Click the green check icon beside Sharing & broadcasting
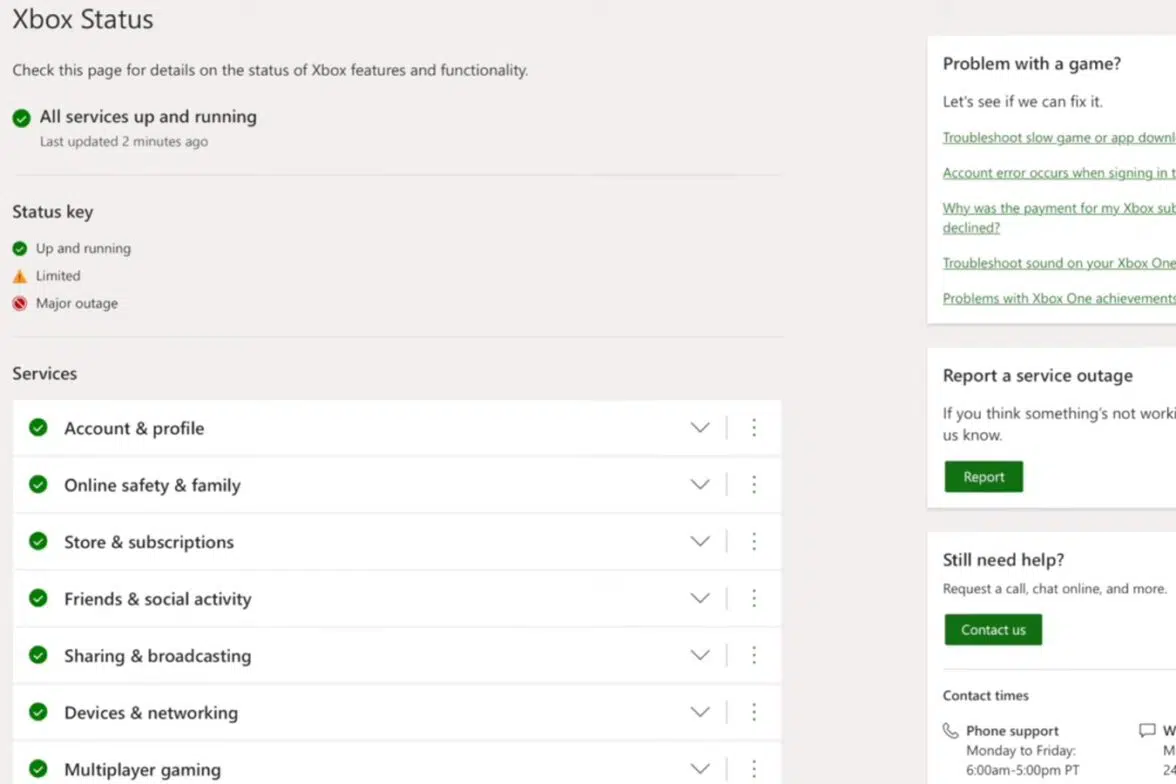Screen dimensions: 1176x784 [x=38, y=655]
